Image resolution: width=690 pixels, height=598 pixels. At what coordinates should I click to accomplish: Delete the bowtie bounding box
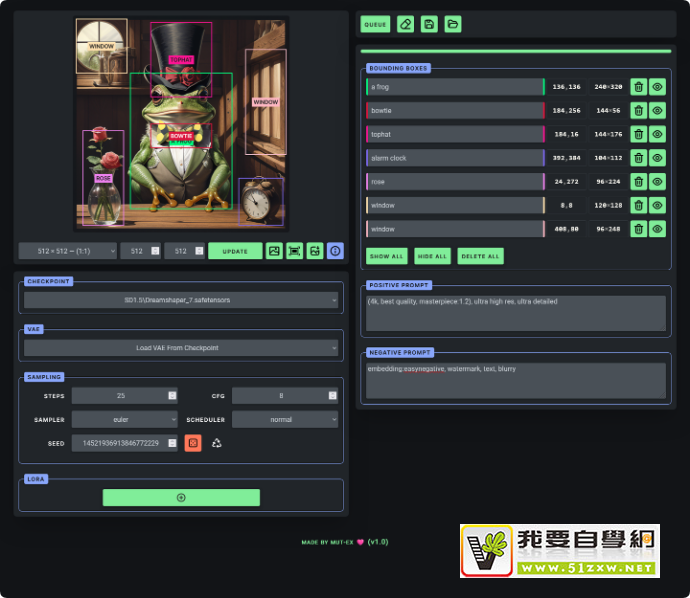(638, 111)
